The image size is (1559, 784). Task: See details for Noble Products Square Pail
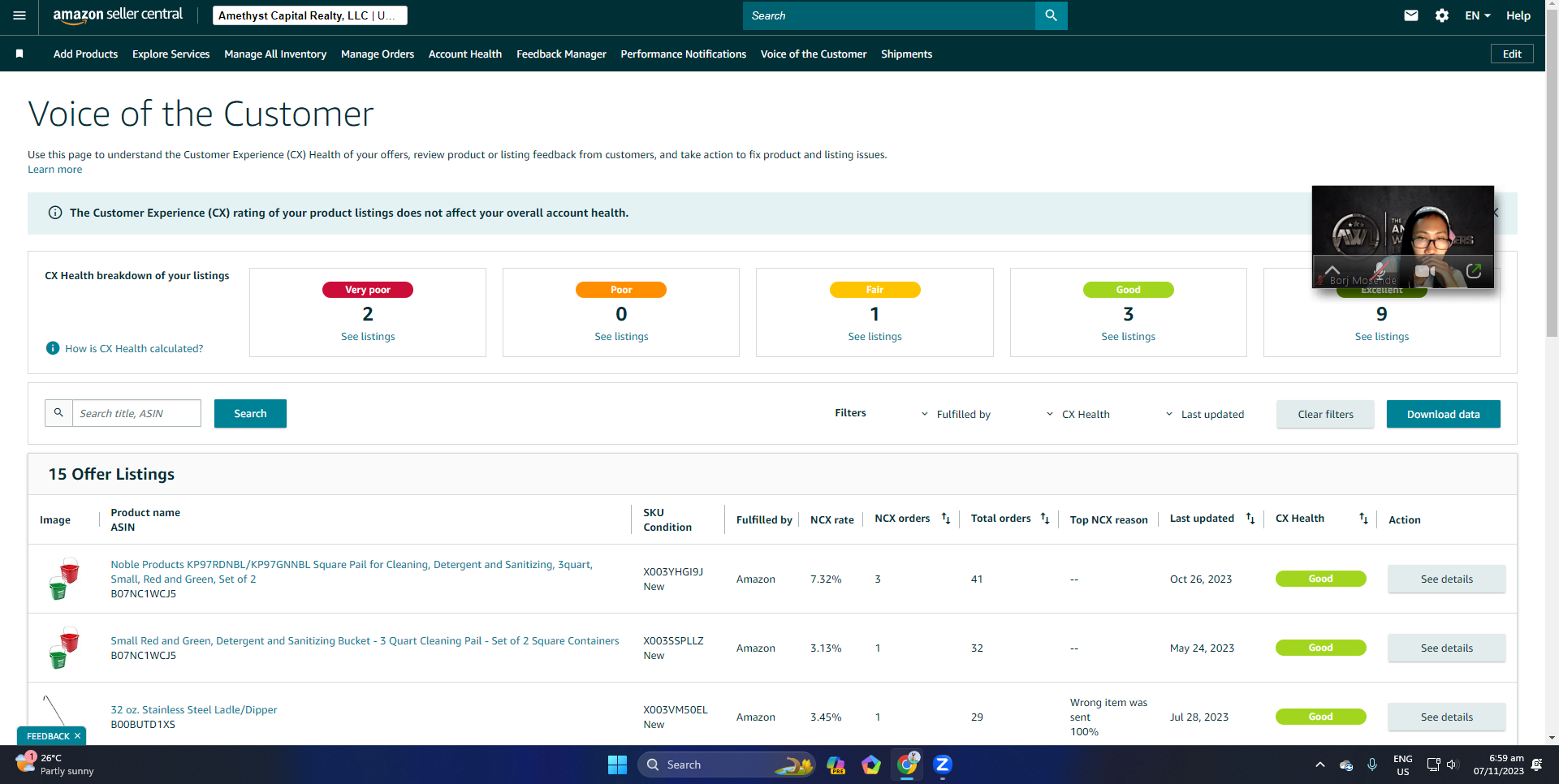coord(1446,579)
